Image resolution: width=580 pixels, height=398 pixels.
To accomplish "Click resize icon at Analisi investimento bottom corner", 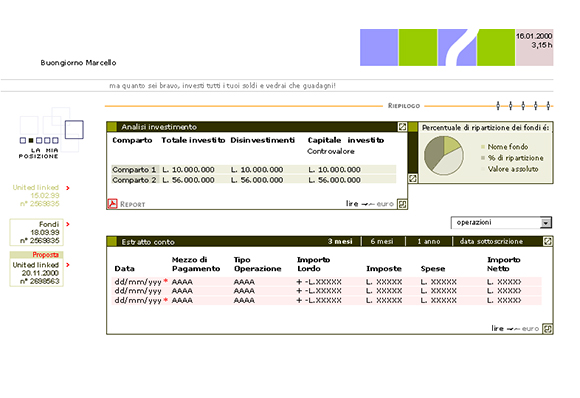I will [x=402, y=204].
